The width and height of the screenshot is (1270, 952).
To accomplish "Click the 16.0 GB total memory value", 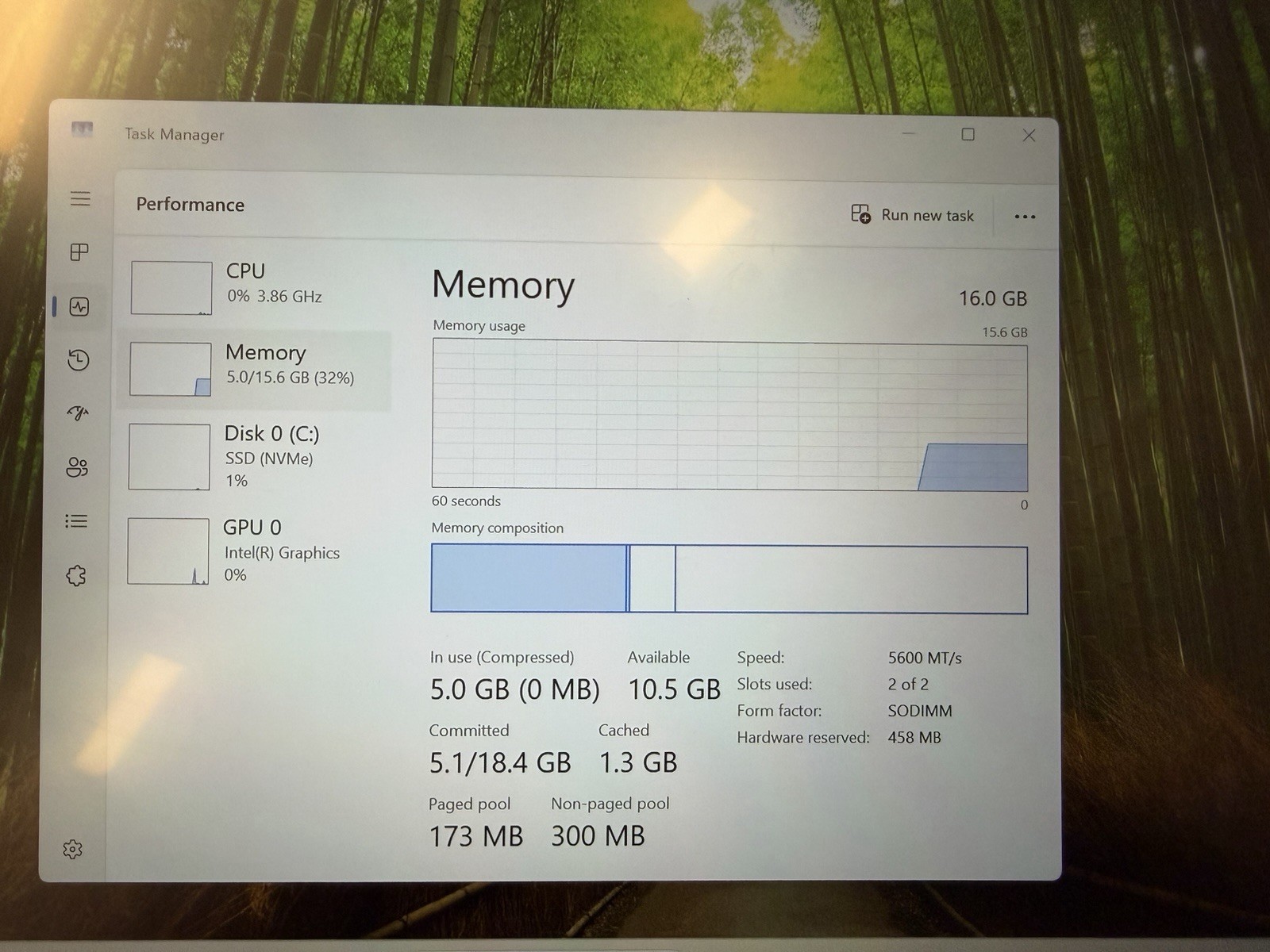I will (x=993, y=298).
